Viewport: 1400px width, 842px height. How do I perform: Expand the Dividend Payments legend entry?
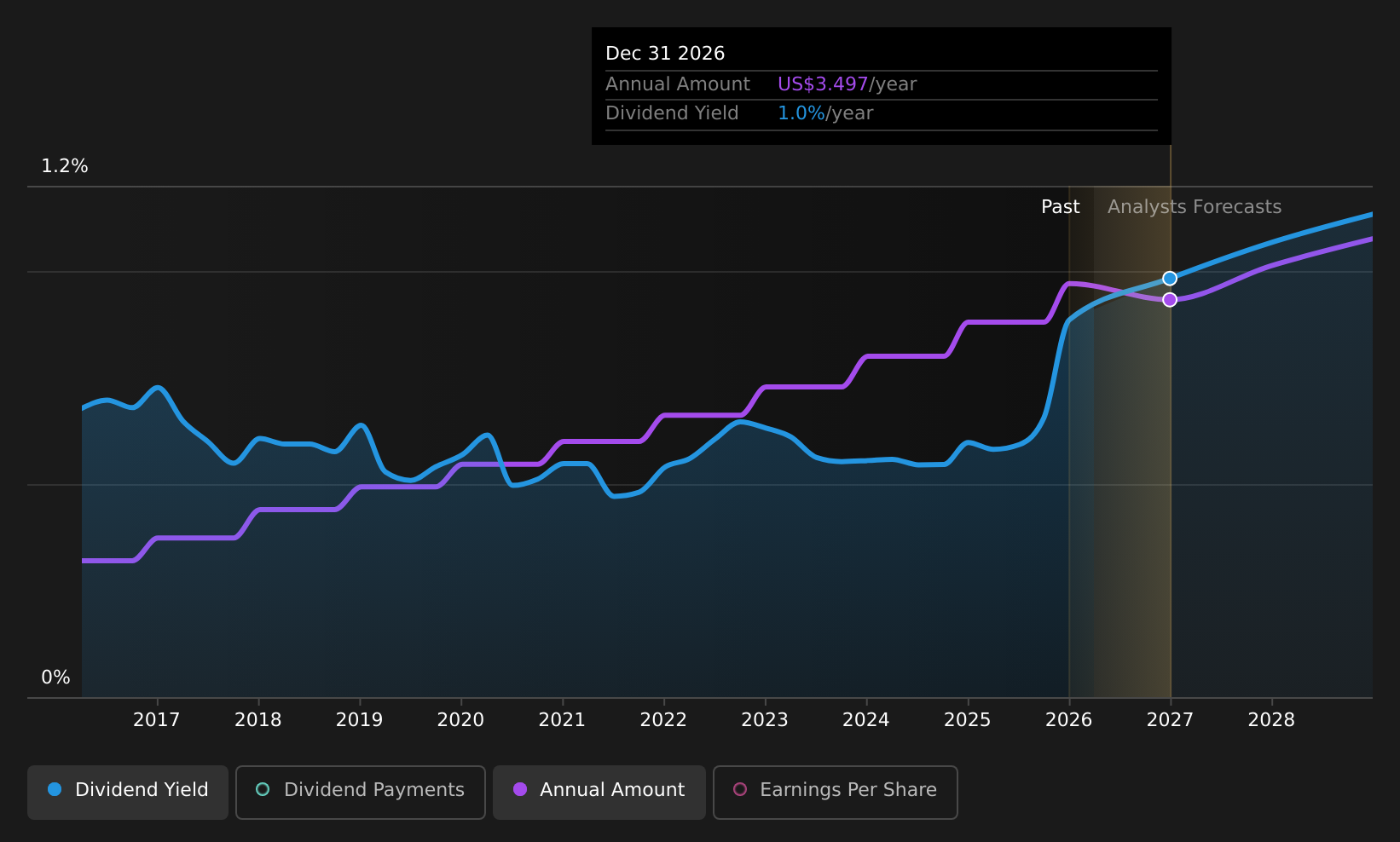click(x=360, y=790)
